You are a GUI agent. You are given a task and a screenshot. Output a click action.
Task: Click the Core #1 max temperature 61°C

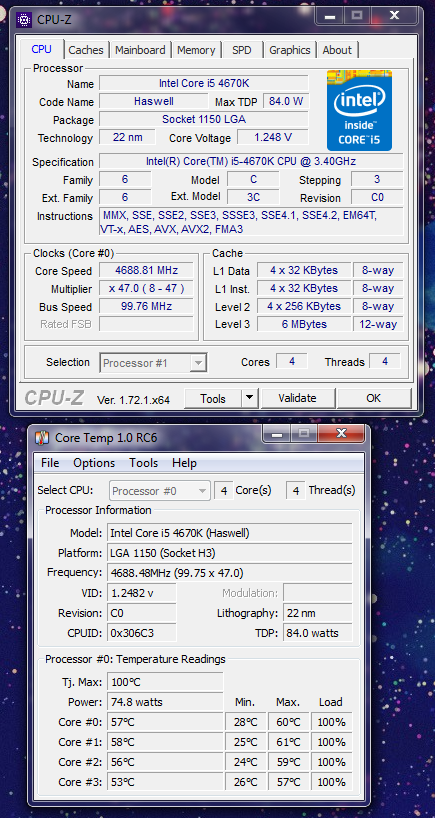[x=288, y=742]
